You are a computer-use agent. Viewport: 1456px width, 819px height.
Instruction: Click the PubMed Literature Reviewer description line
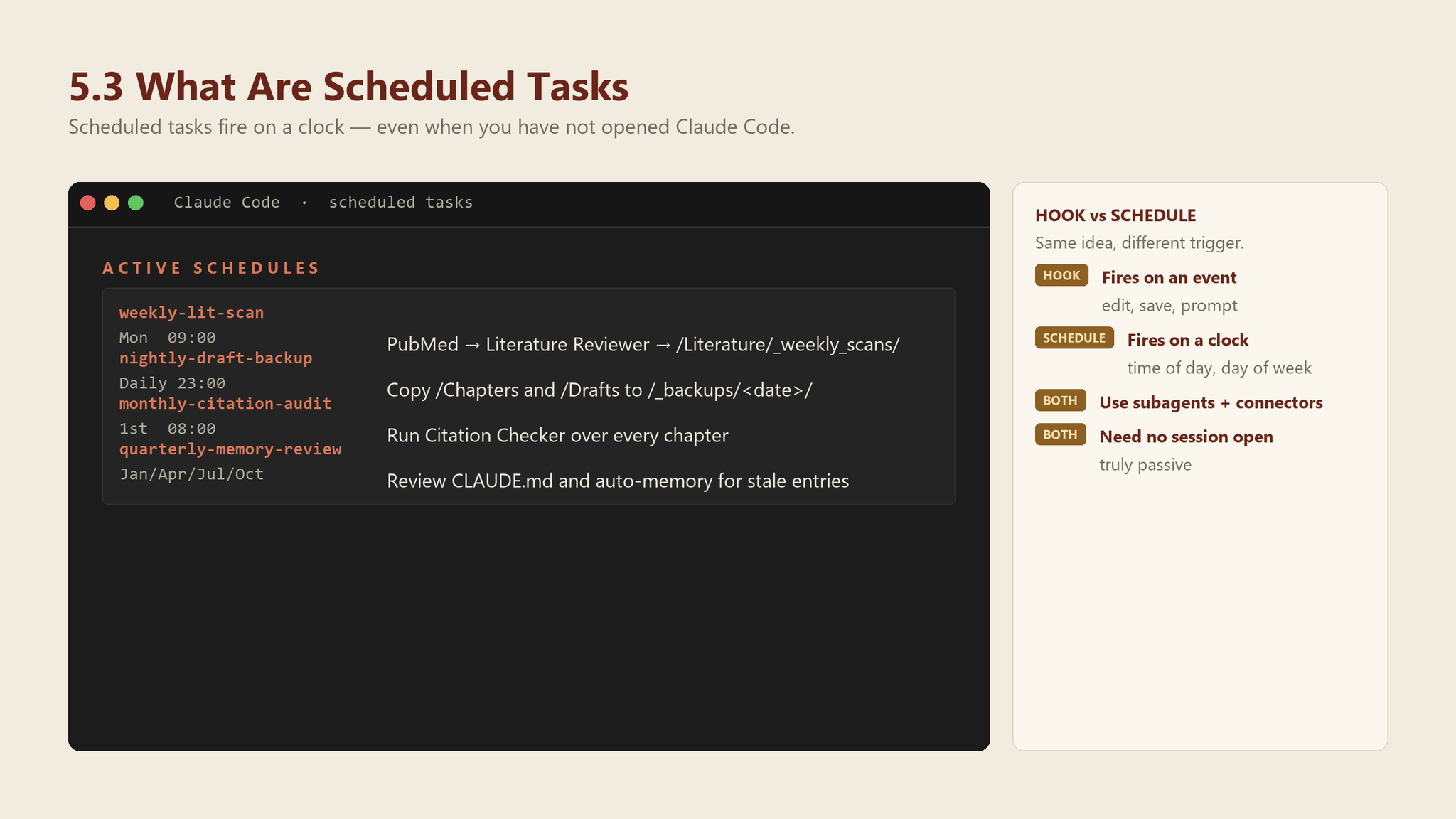(643, 345)
